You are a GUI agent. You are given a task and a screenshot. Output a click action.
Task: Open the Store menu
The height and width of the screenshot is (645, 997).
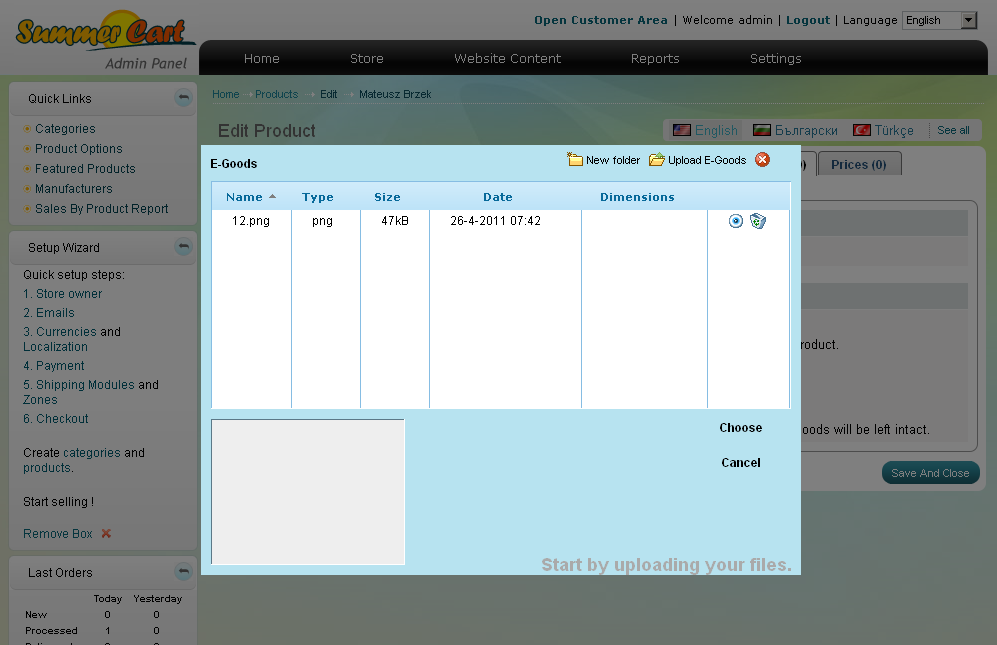click(366, 59)
